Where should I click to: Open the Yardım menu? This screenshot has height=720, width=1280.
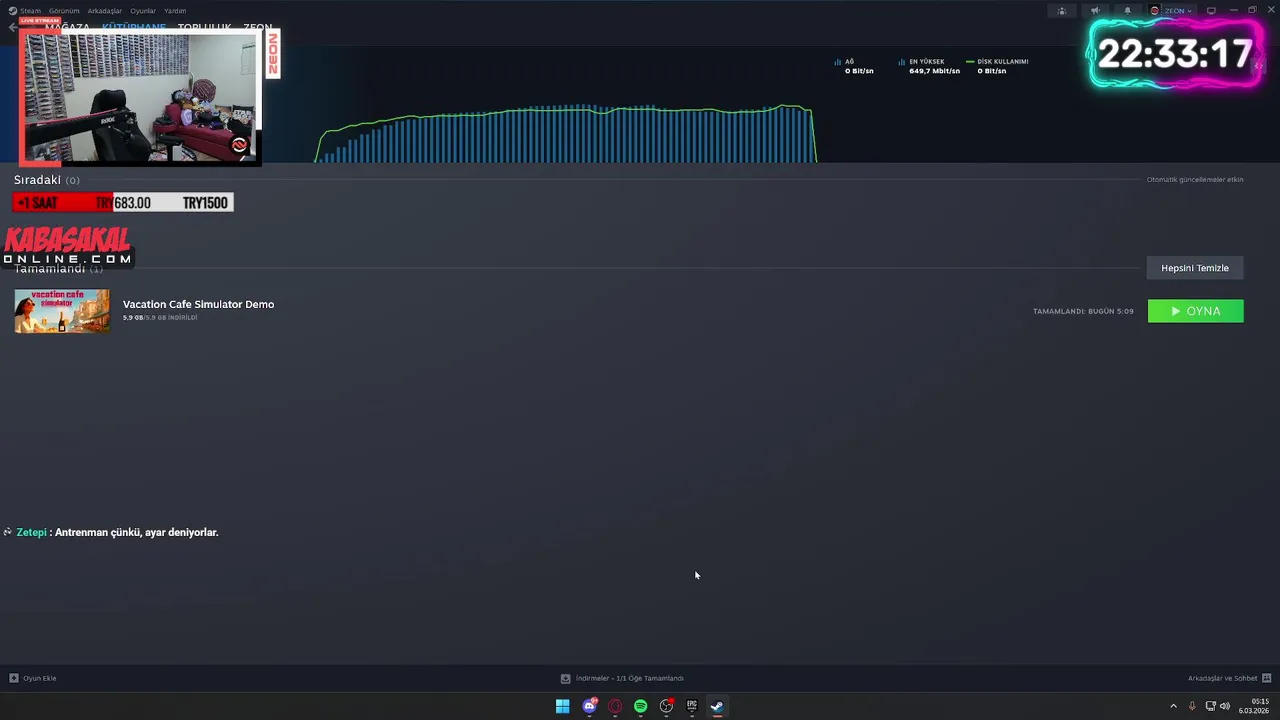(x=175, y=11)
